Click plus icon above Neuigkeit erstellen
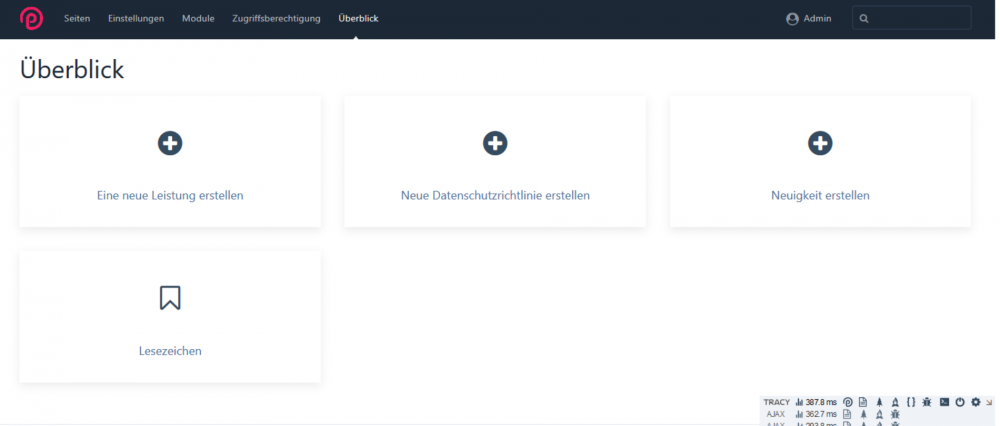The width and height of the screenshot is (1000, 426). point(820,144)
